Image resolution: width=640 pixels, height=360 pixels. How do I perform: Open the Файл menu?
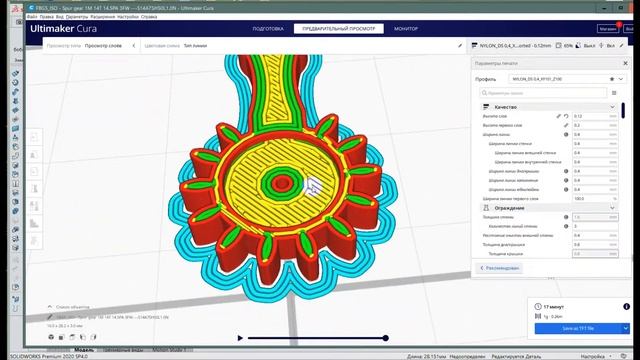coord(32,17)
